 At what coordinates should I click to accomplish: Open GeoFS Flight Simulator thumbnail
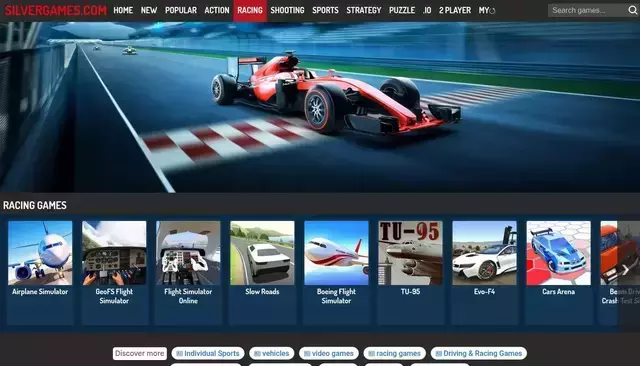114,253
